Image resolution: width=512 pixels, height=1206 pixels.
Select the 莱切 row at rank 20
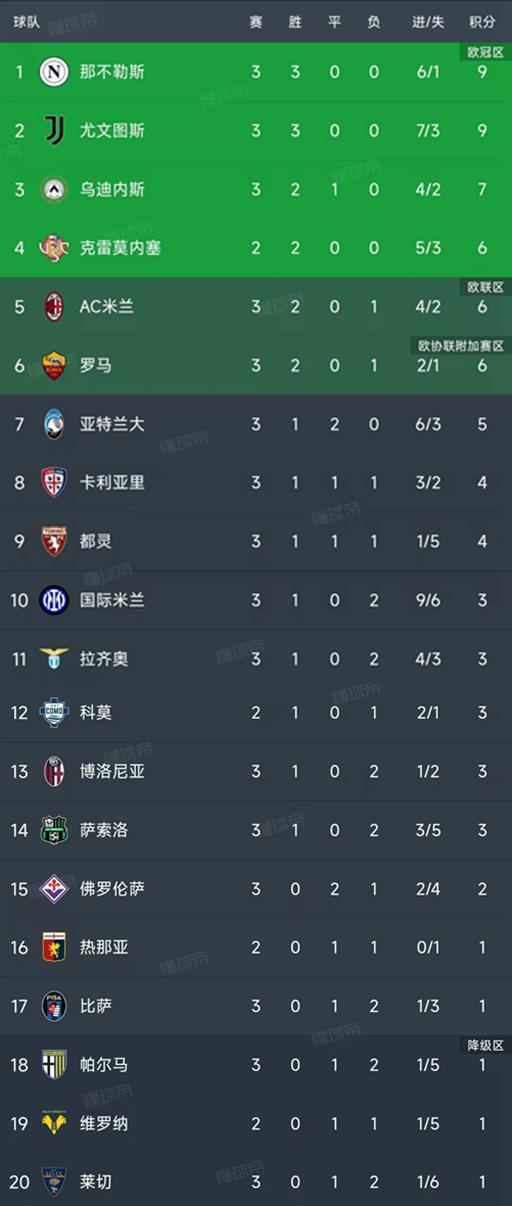tap(256, 1182)
